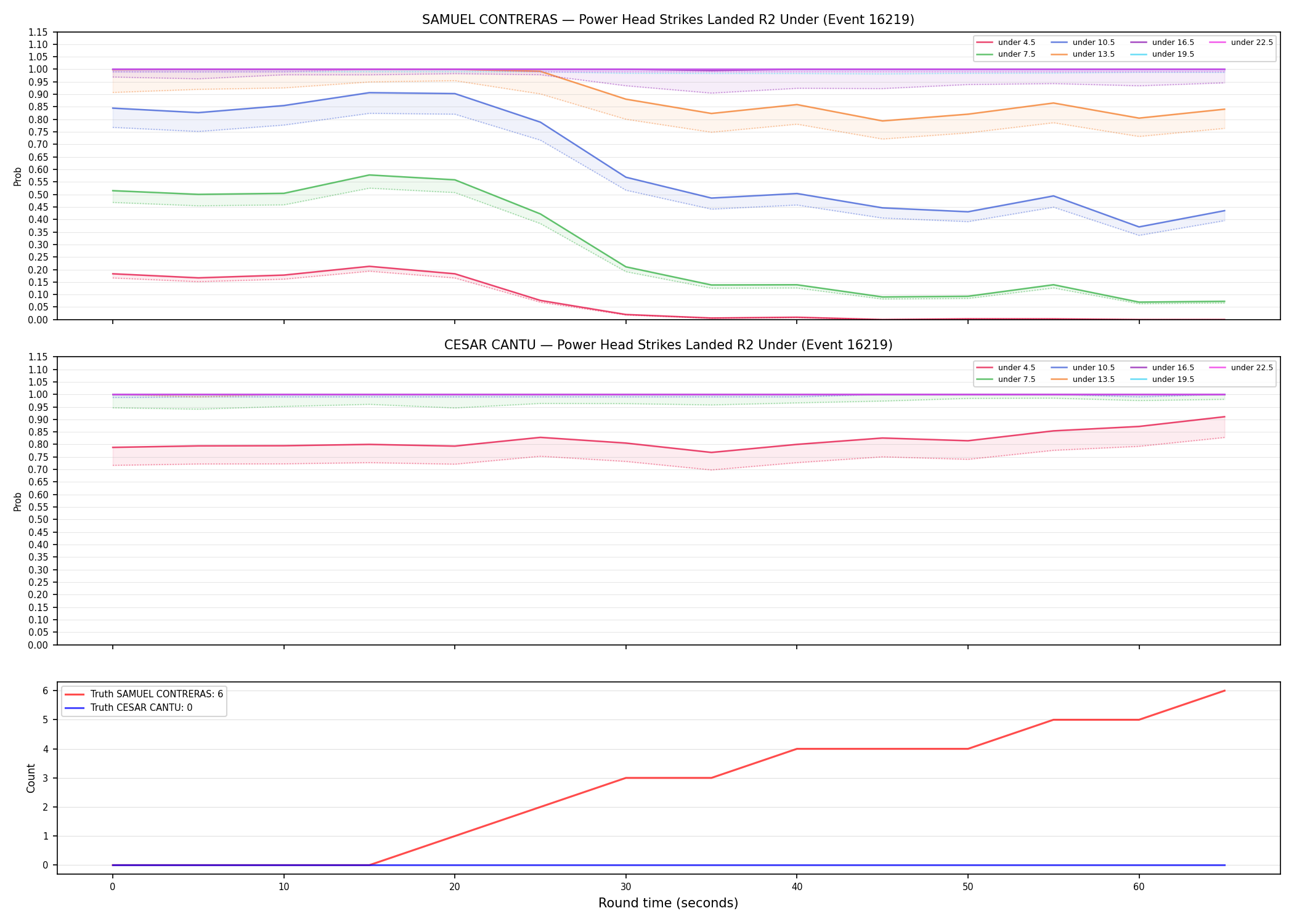Click 'Prob' label of Samuel Contreras chart

[x=18, y=177]
